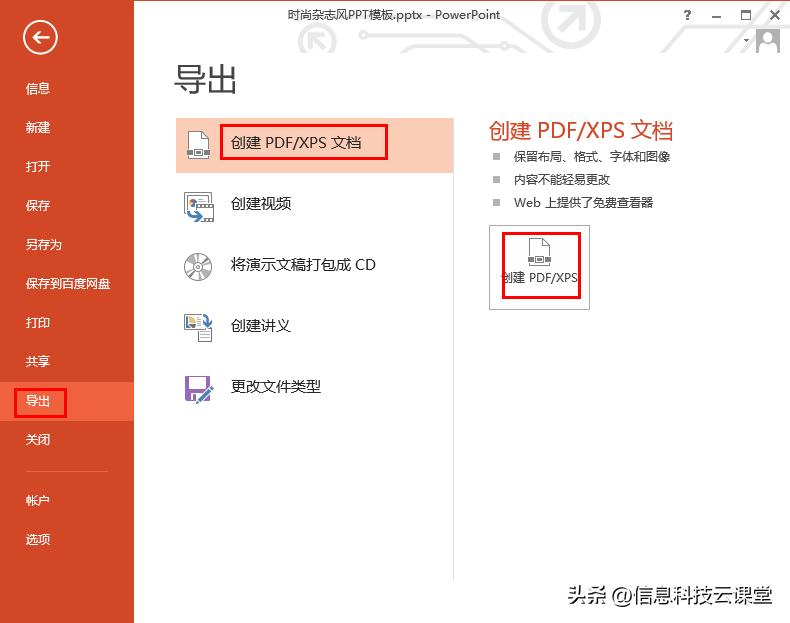
Task: Select 保存到百度网盘
Action: (68, 284)
